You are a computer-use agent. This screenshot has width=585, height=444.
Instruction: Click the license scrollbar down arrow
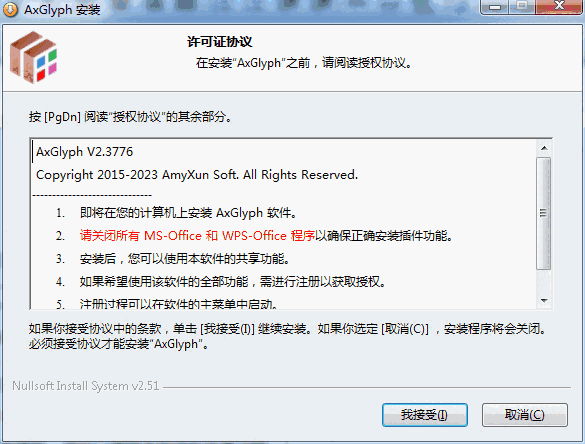pyautogui.click(x=544, y=301)
